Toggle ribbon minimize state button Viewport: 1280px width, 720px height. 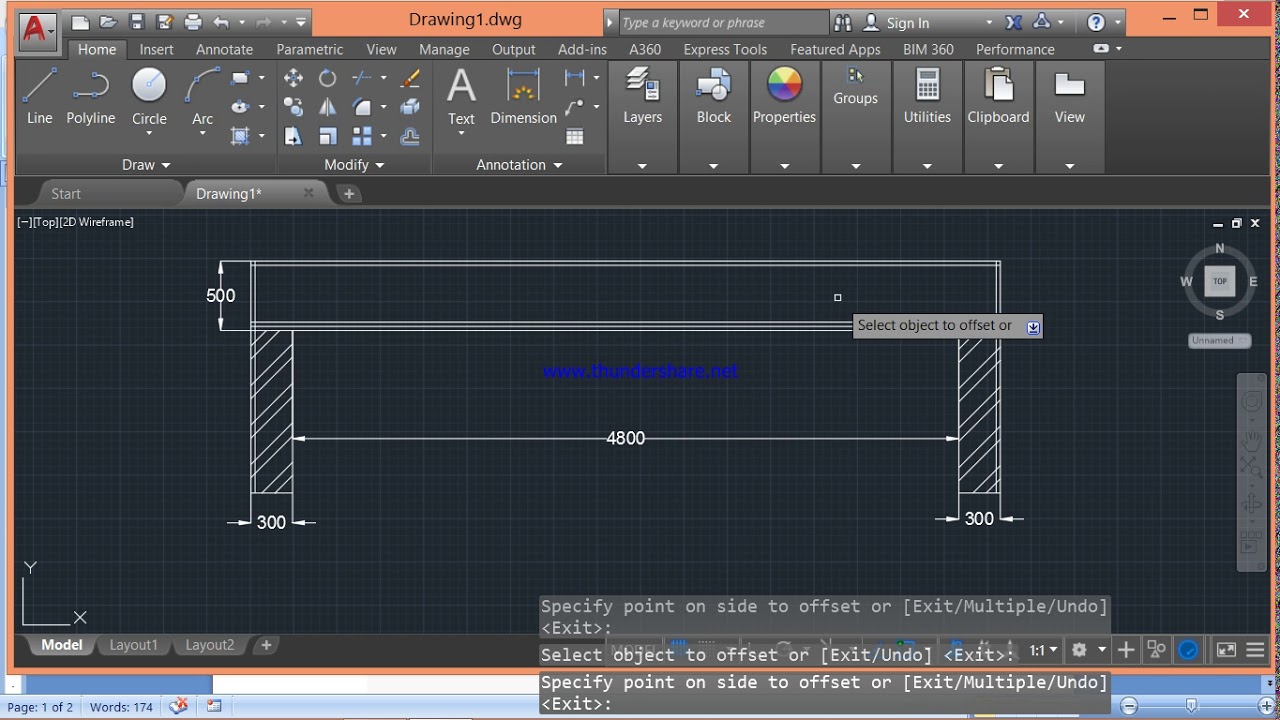(x=1101, y=48)
